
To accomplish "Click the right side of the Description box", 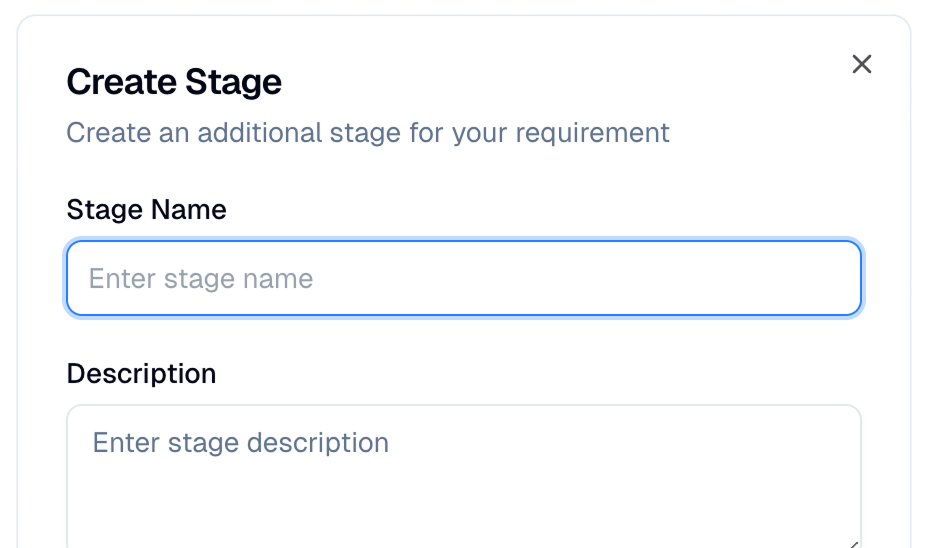I will pyautogui.click(x=799, y=477).
